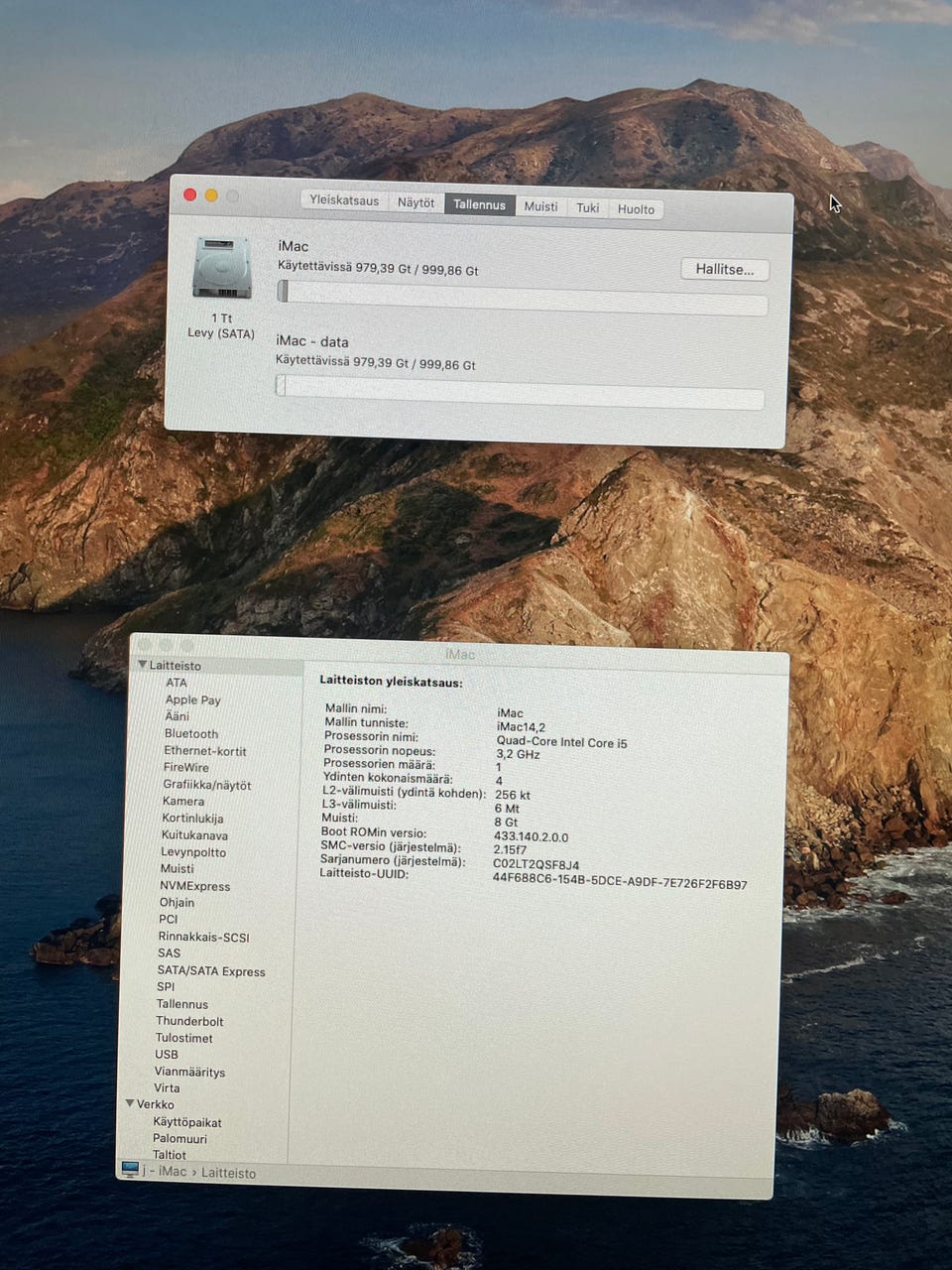Click the Quad-Core Intel Core i5 value
This screenshot has height=1270, width=952.
[x=561, y=742]
